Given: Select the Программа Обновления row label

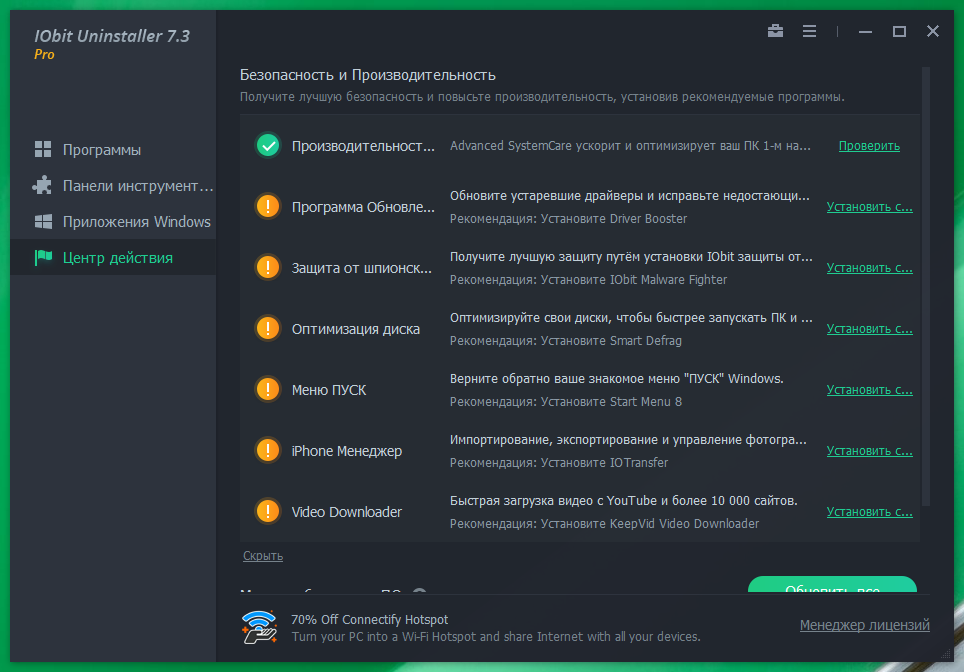Looking at the screenshot, I should point(363,207).
